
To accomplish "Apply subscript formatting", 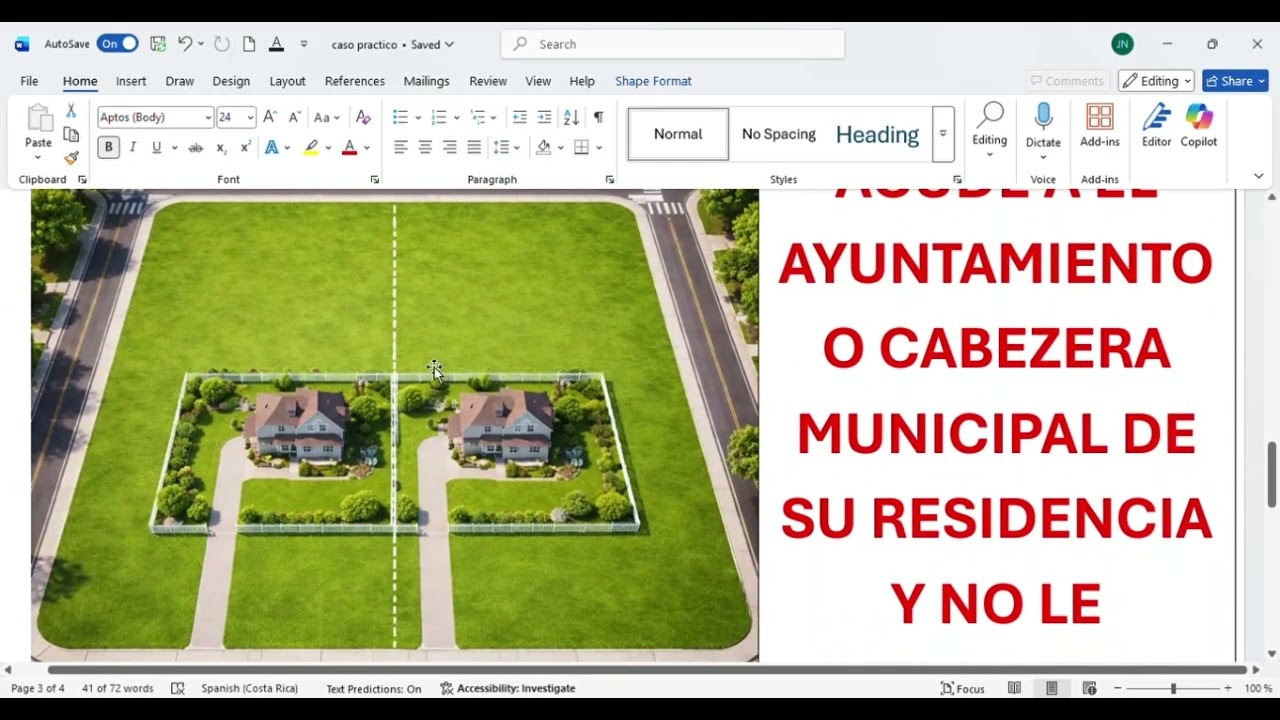I will (221, 147).
